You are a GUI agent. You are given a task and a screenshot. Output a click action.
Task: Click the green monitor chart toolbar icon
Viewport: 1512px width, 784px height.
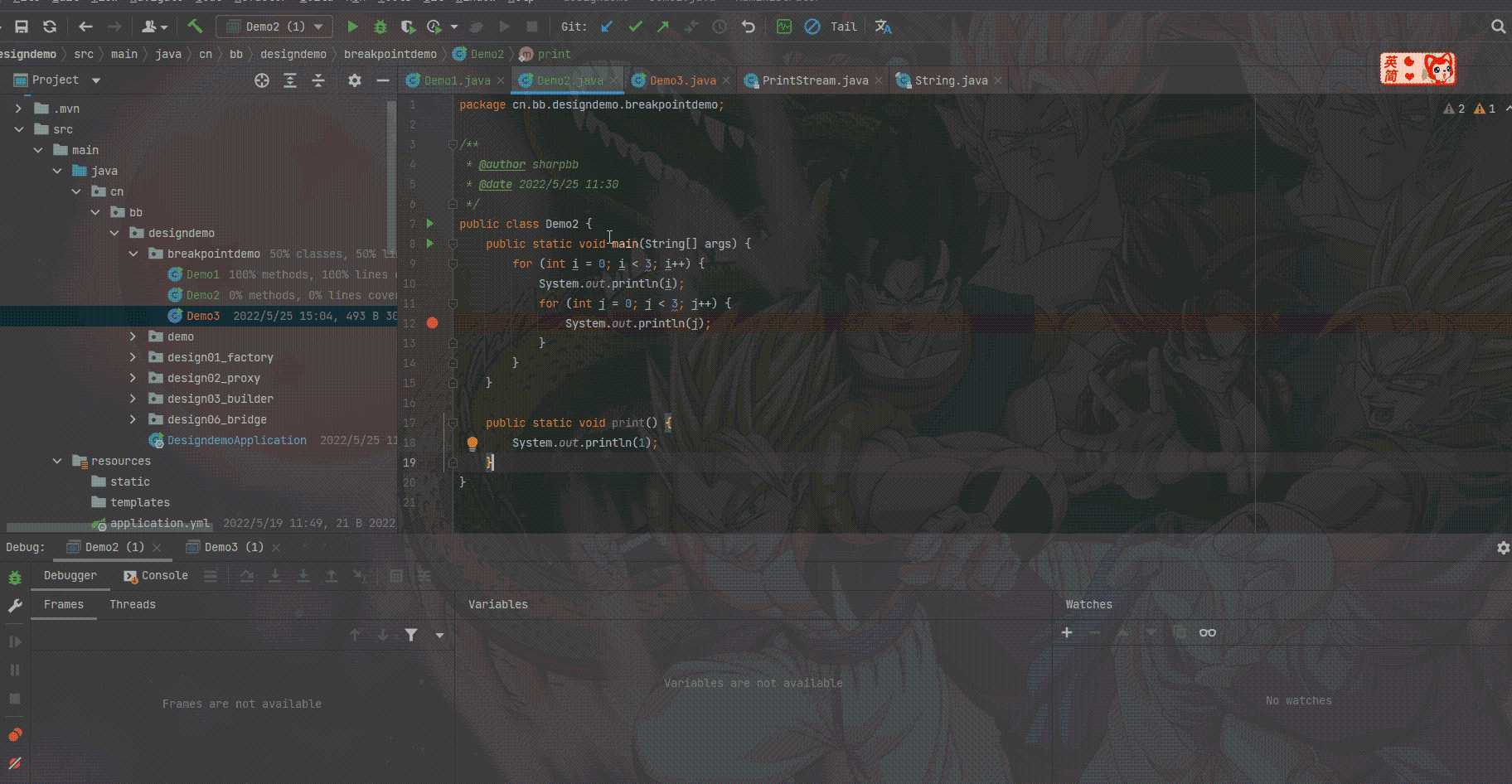point(784,27)
